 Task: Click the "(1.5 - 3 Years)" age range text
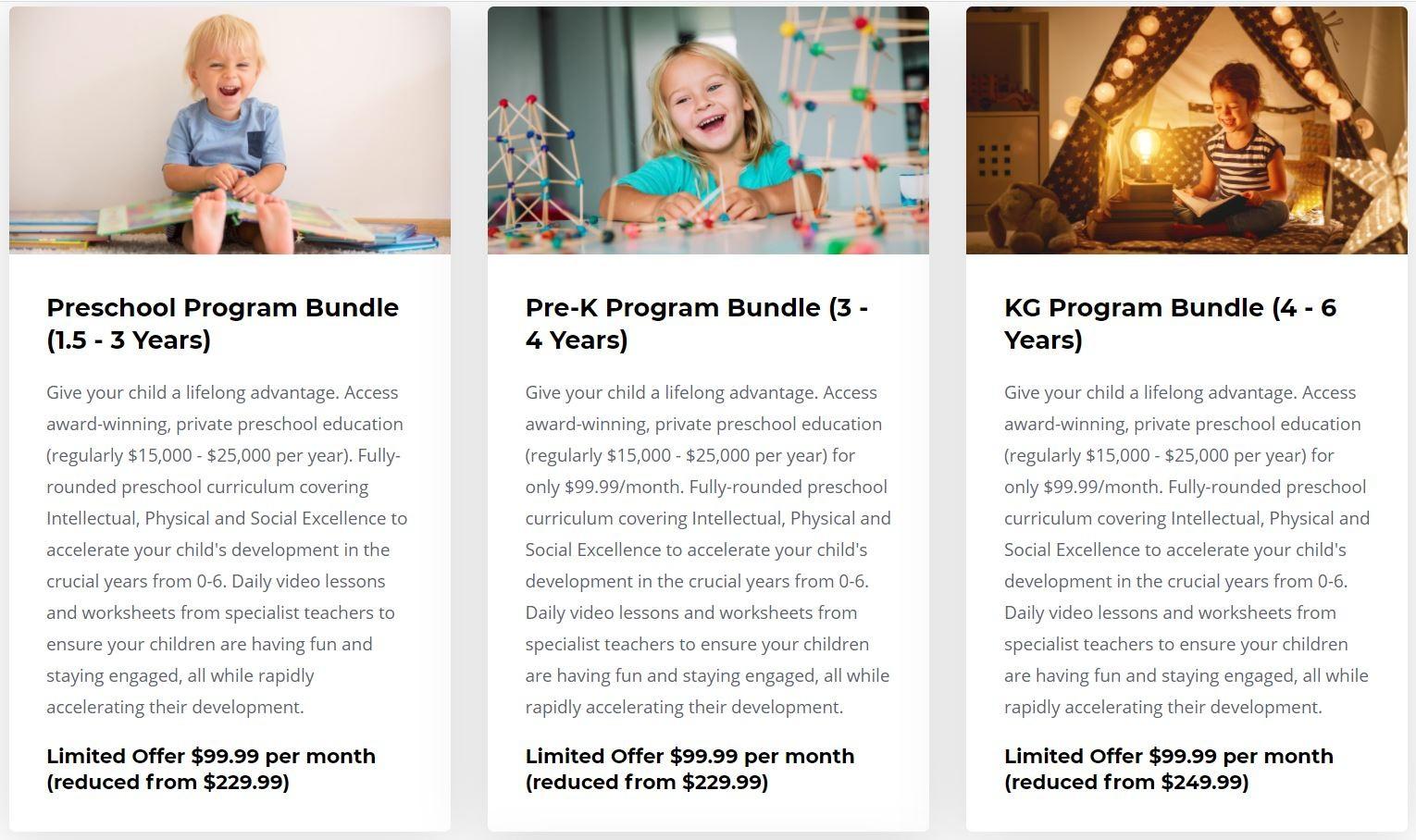(x=129, y=340)
